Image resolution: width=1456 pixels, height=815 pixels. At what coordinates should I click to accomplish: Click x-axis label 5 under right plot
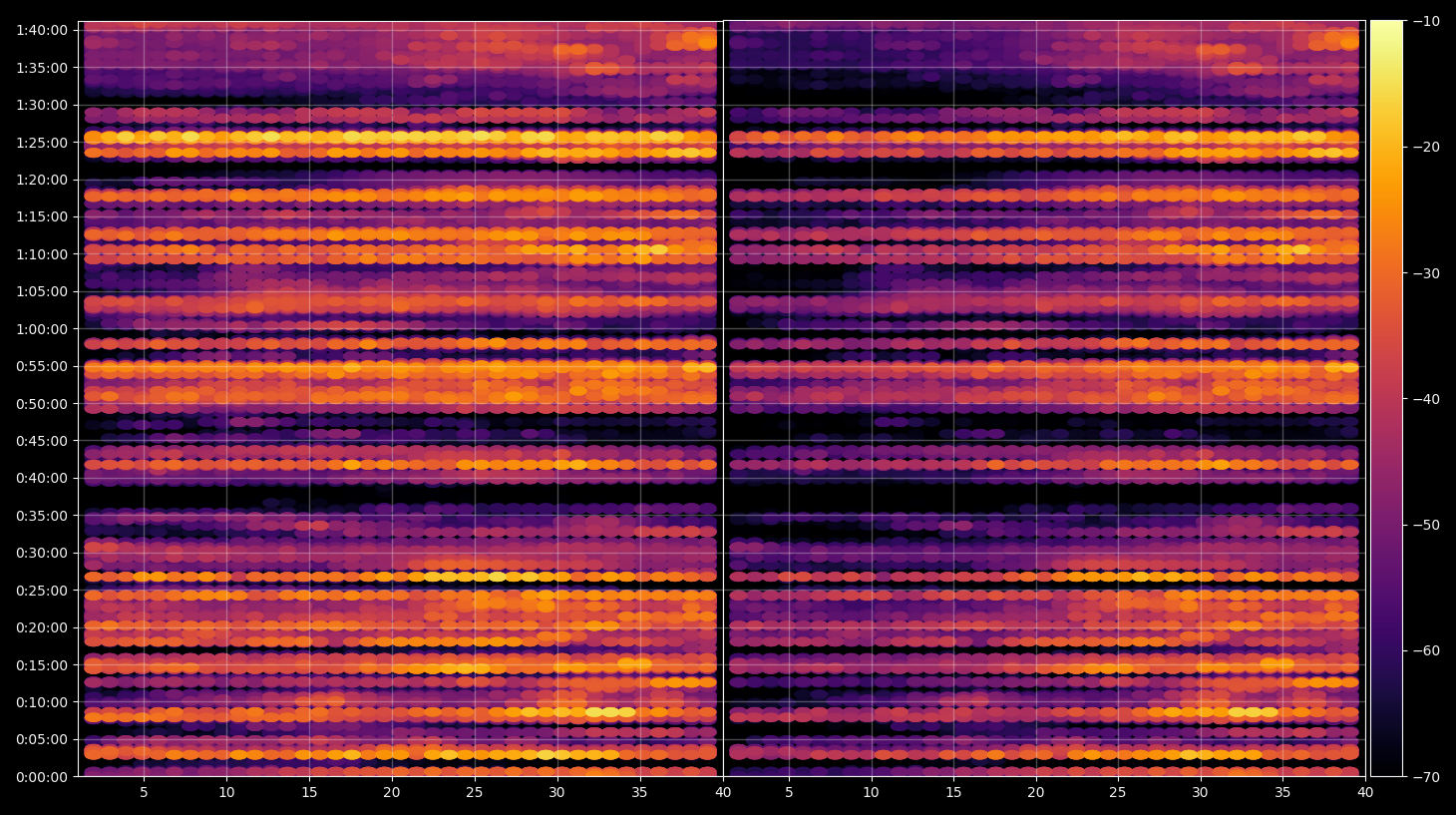coord(789,793)
